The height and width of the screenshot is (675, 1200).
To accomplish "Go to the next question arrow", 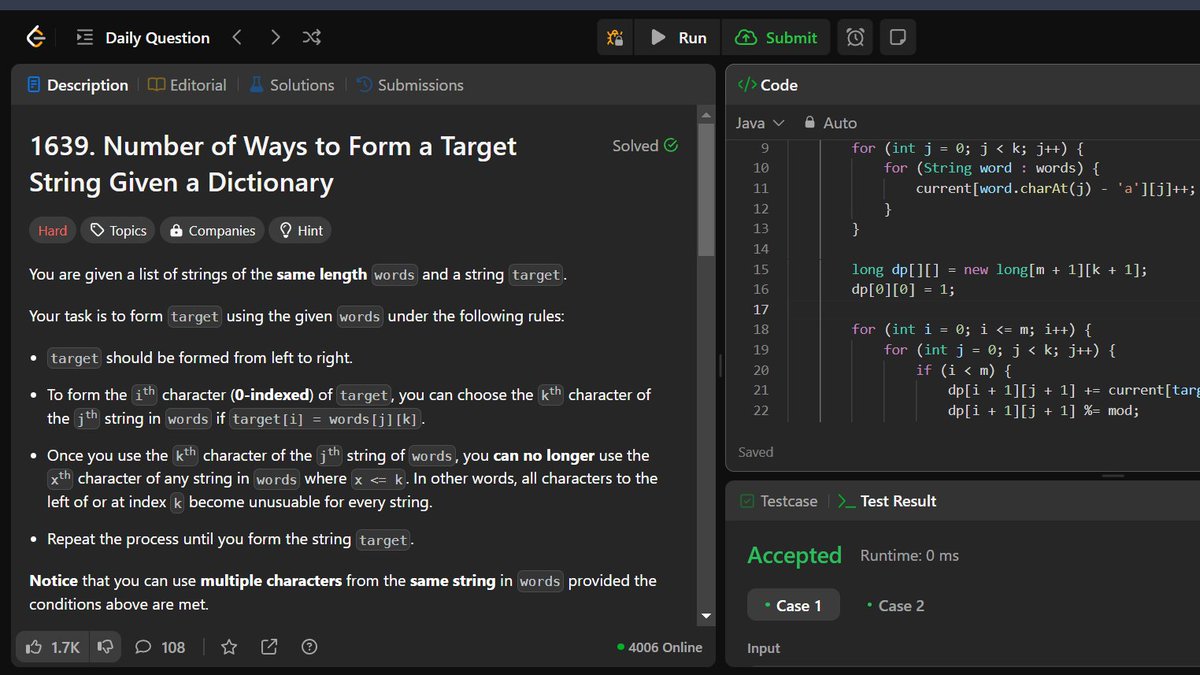I will pos(275,38).
